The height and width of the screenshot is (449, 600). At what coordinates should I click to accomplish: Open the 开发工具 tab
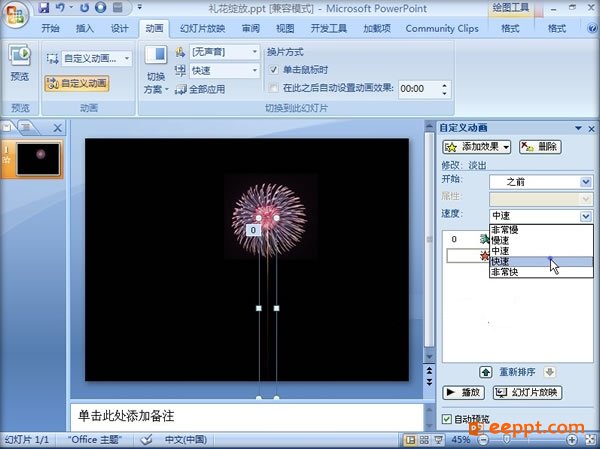328,28
